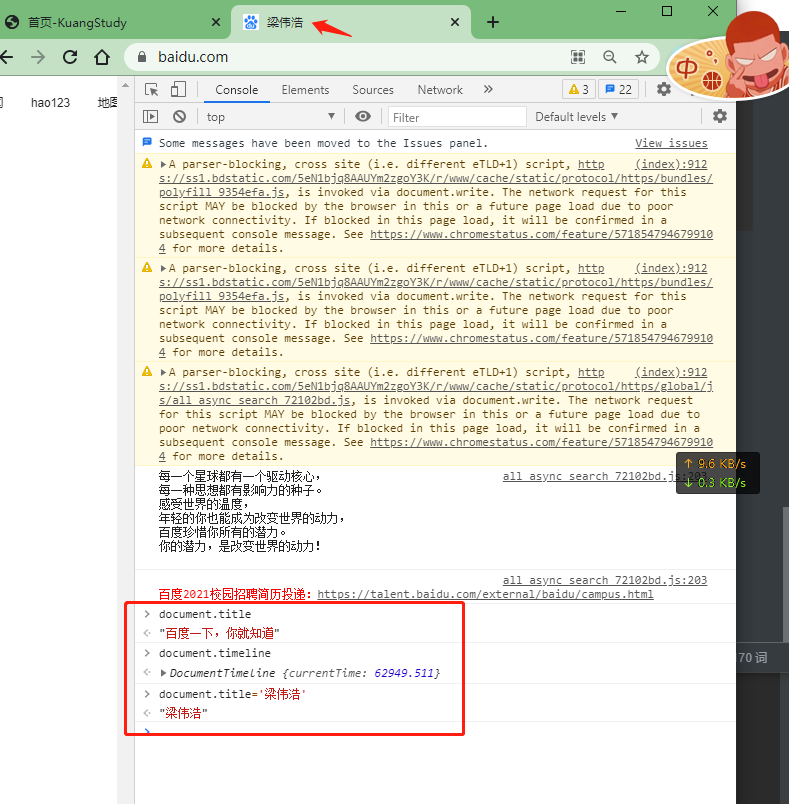Open console settings gear

click(x=720, y=116)
